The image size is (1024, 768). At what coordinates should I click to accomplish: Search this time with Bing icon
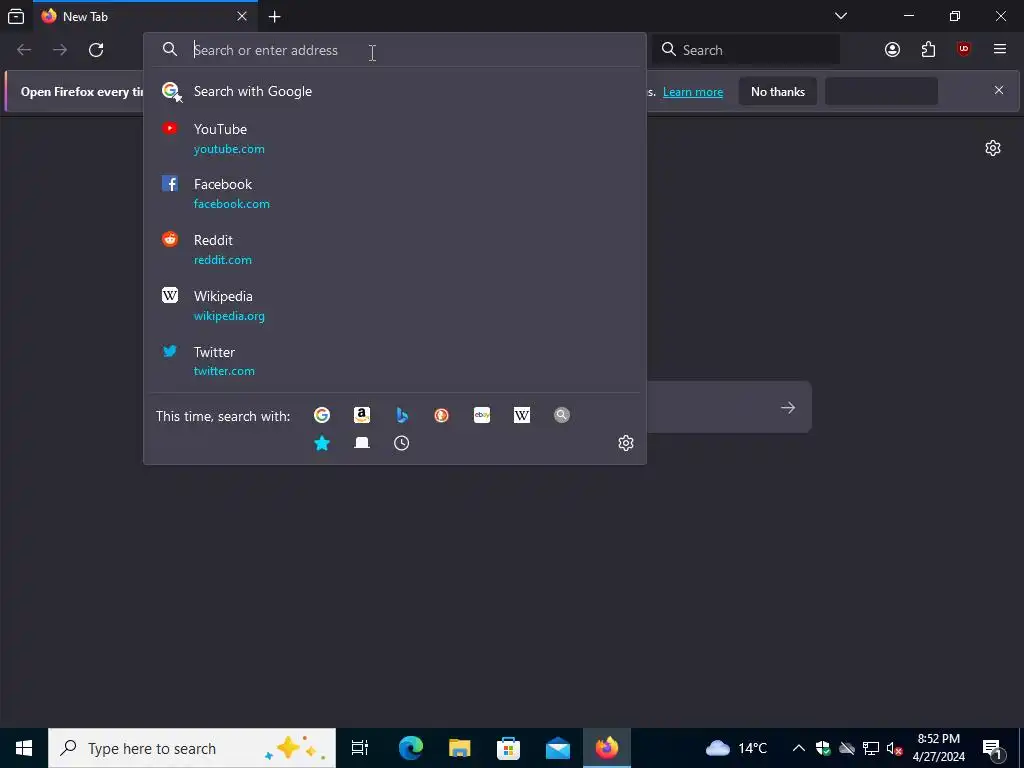click(402, 415)
